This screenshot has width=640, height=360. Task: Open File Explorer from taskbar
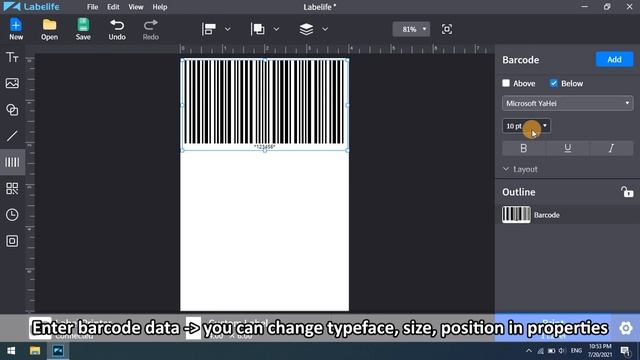(35, 351)
